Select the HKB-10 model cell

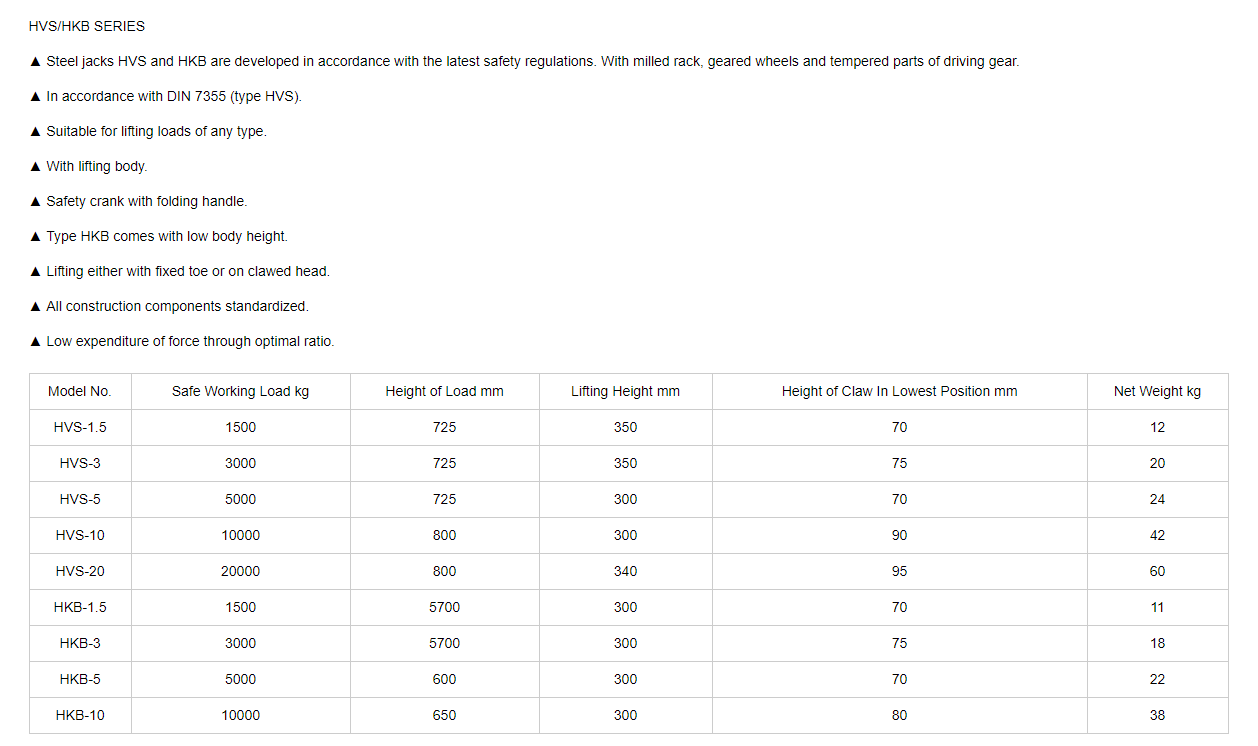(x=80, y=715)
